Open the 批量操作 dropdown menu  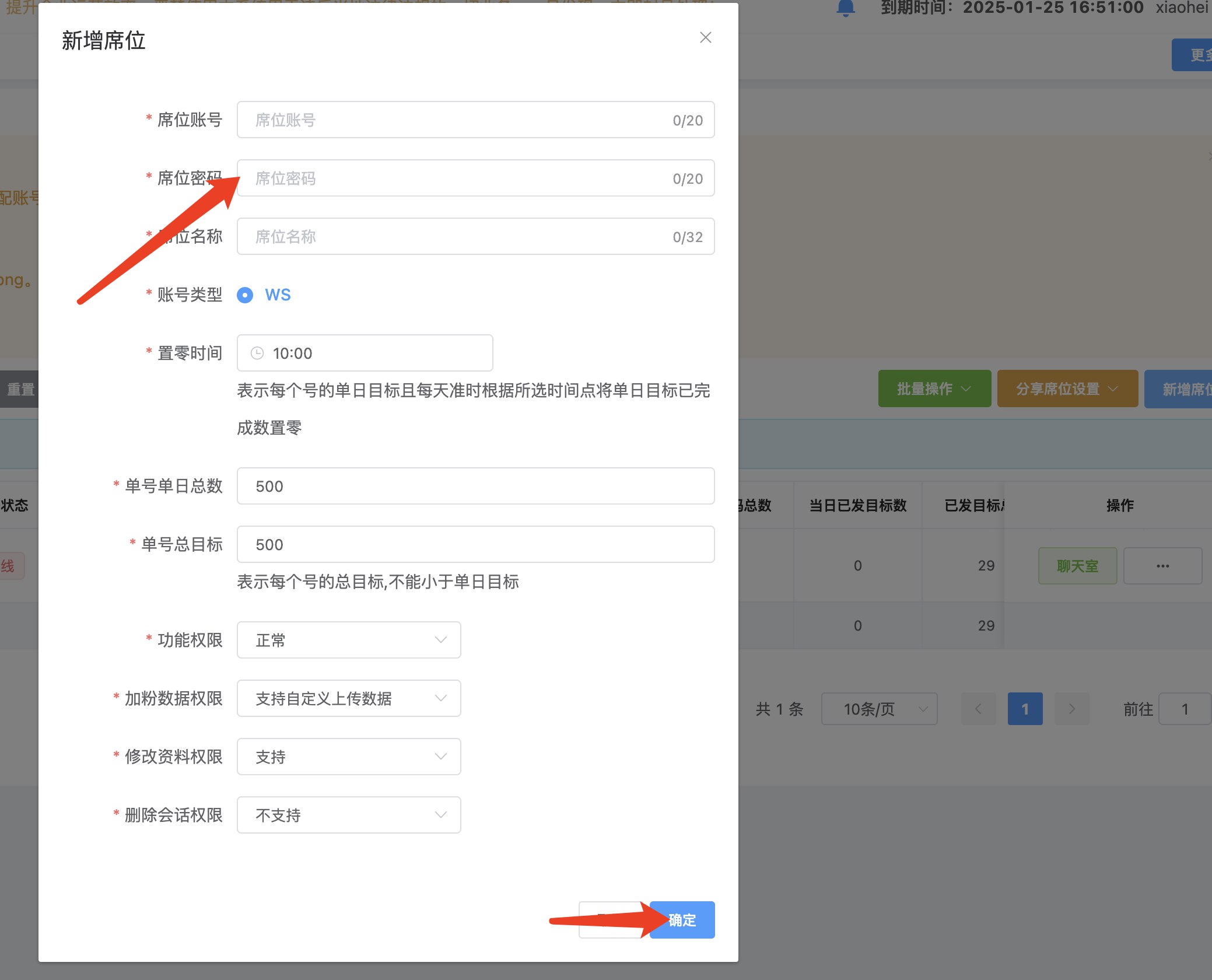(934, 389)
